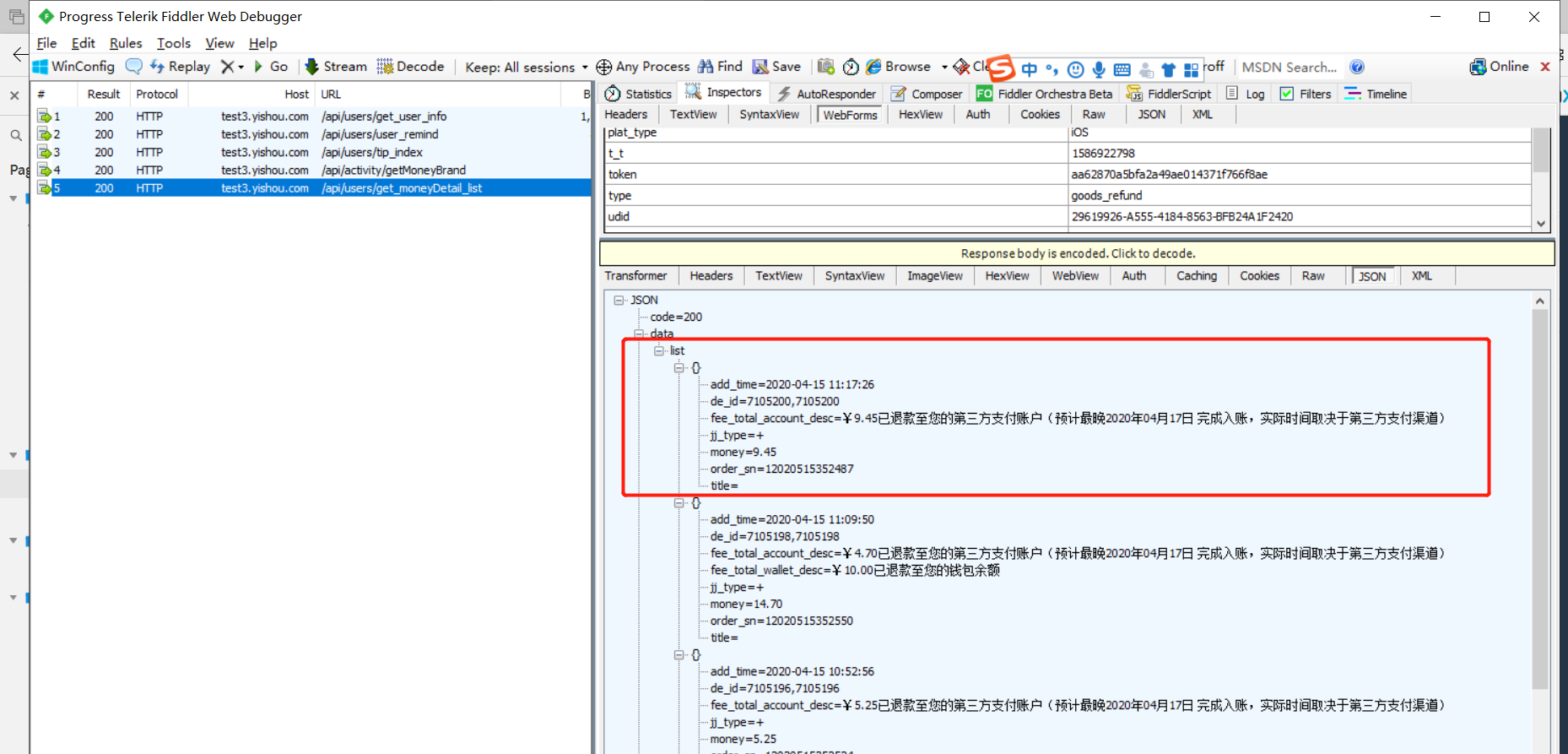Collapse the root JSON tree node
1568x754 pixels.
click(x=619, y=300)
